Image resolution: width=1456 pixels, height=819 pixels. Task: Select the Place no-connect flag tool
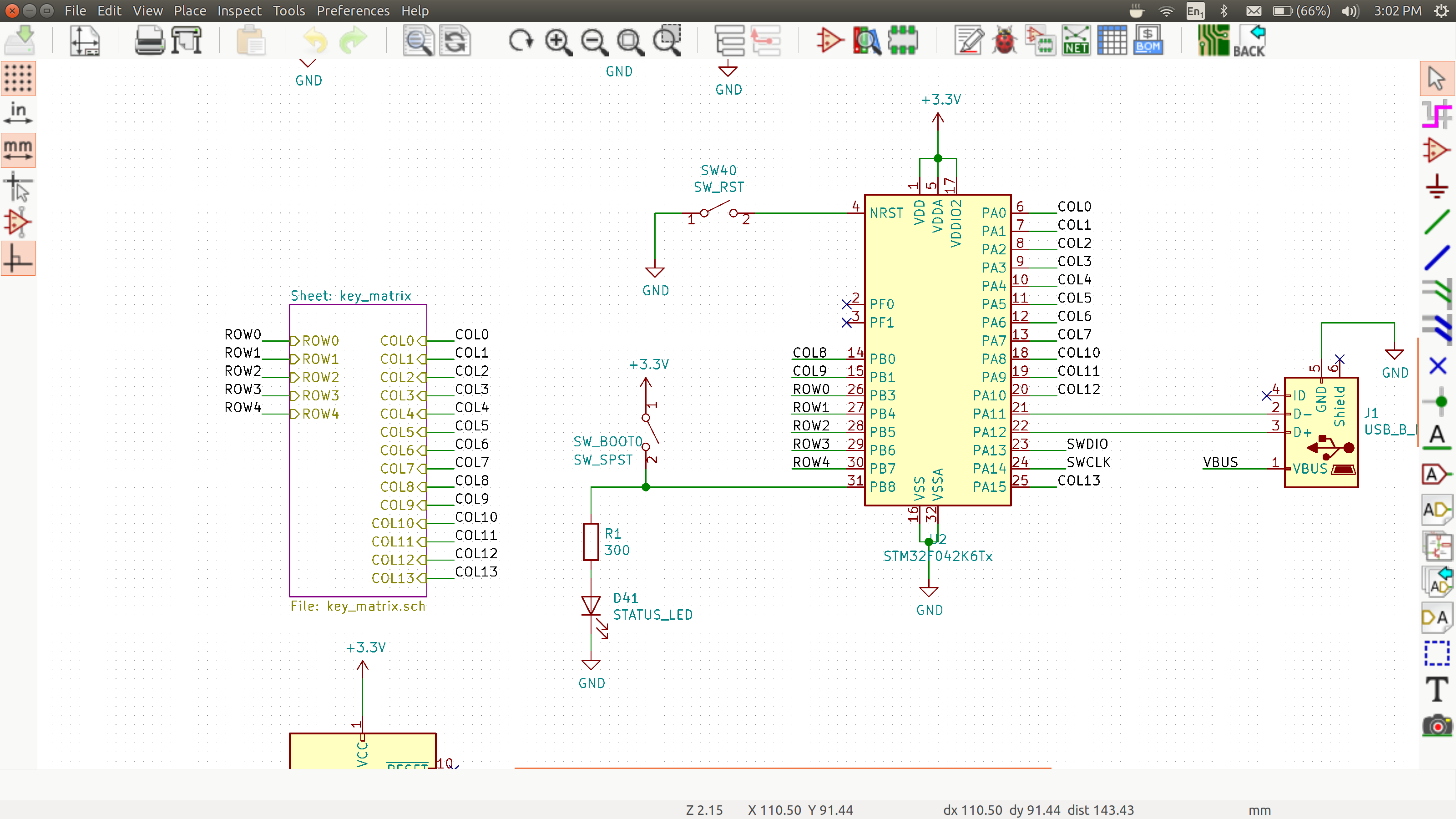(1436, 366)
